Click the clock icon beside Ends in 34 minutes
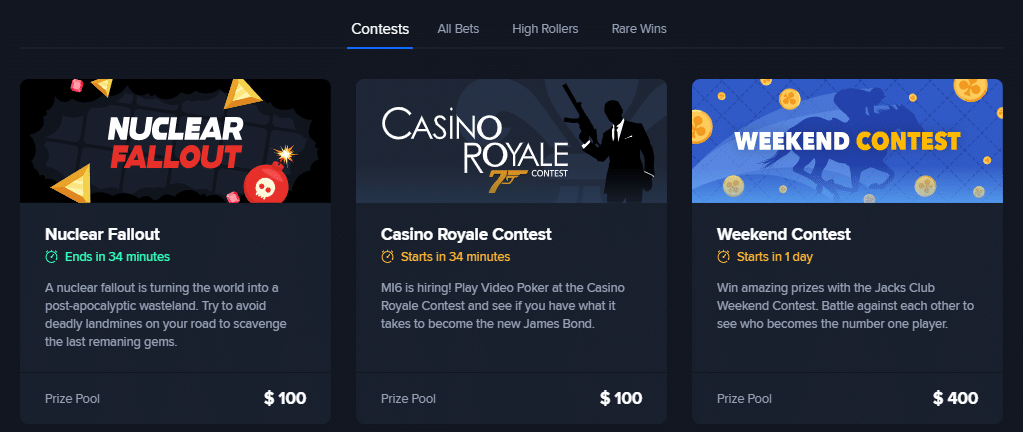The width and height of the screenshot is (1023, 432). point(52,257)
